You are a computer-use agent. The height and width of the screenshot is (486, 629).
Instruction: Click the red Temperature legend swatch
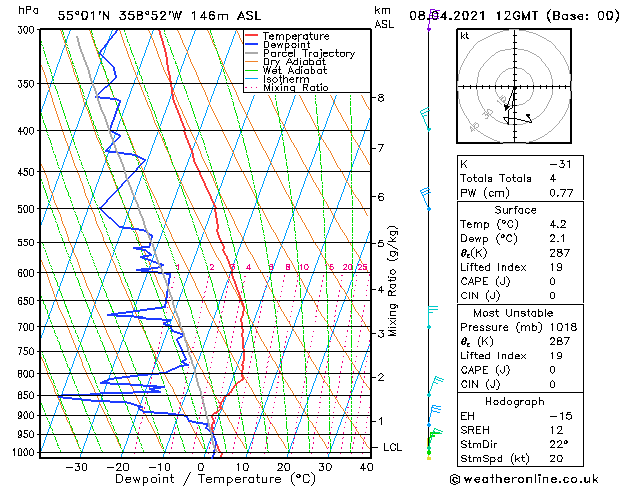252,36
